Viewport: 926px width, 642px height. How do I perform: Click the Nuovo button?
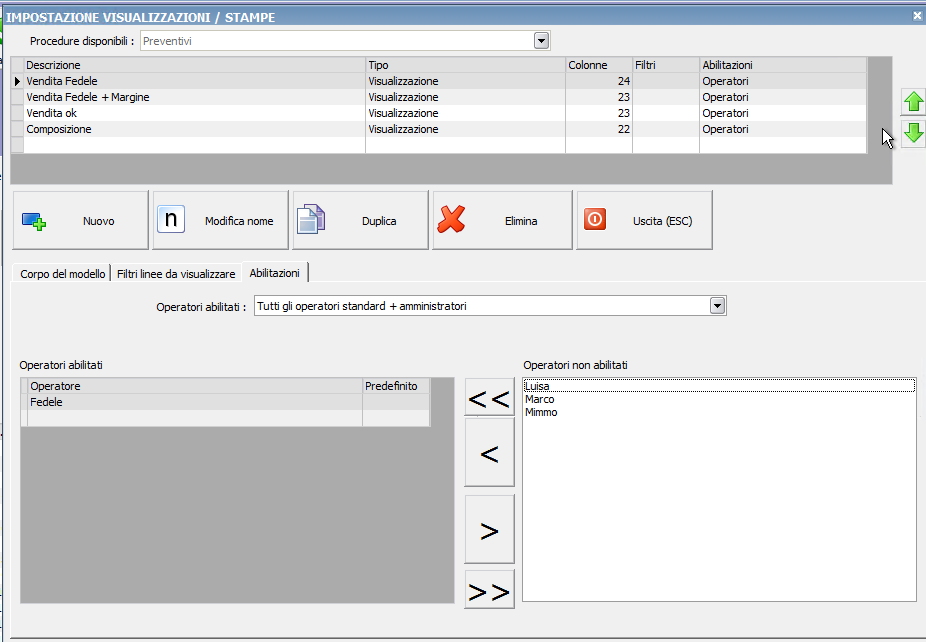tap(80, 220)
